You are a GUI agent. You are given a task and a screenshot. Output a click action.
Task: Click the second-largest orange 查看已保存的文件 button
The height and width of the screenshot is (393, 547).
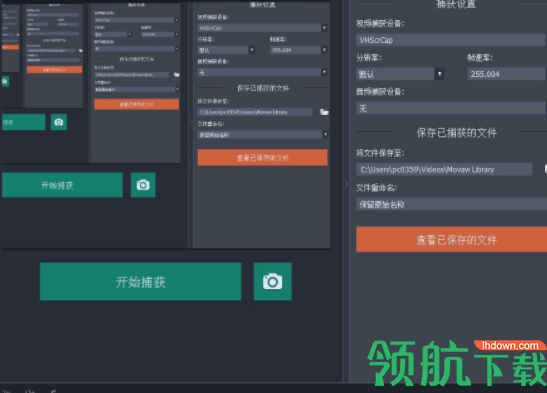coord(262,158)
